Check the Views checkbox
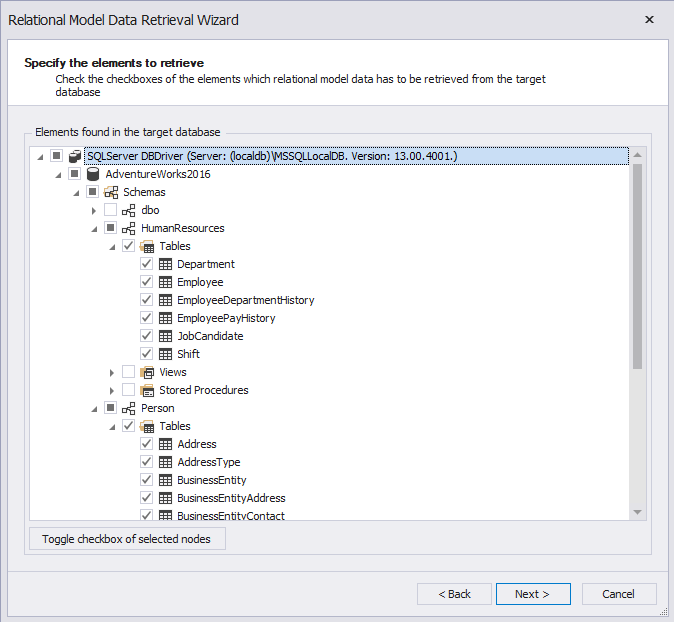The width and height of the screenshot is (674, 622). coord(129,371)
